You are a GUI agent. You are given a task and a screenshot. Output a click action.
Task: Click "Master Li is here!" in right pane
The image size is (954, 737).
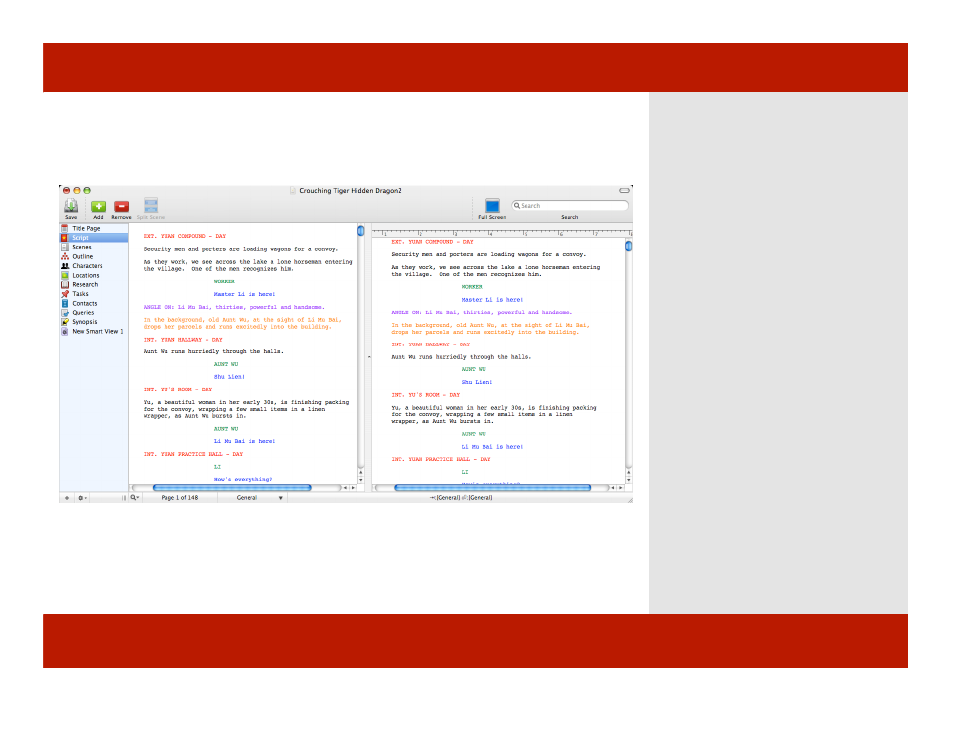[492, 300]
